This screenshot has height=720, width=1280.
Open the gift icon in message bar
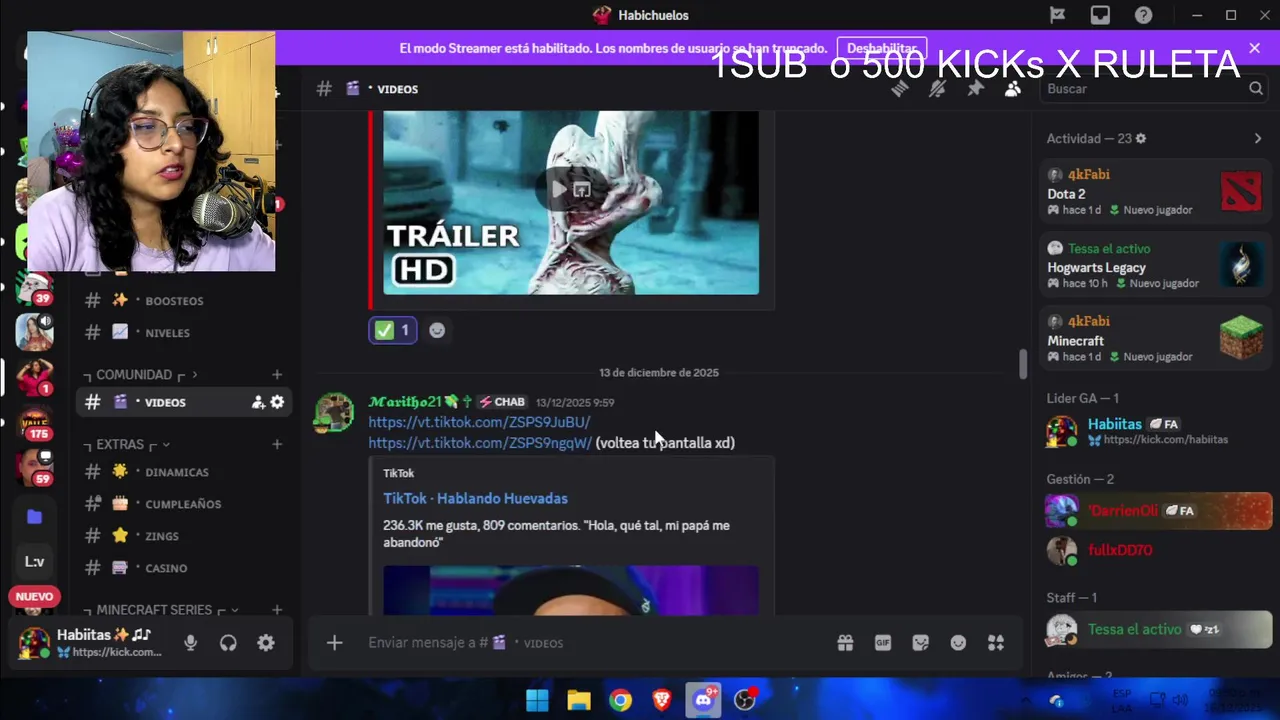pyautogui.click(x=845, y=643)
